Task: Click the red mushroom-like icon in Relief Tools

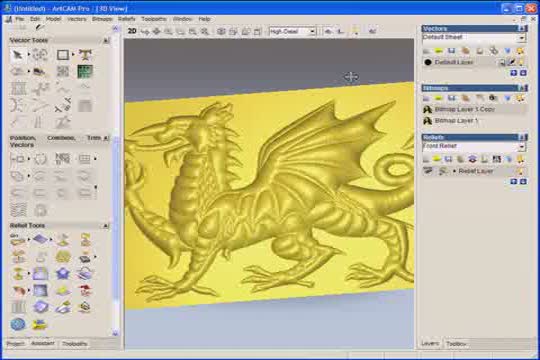Action: (85, 290)
